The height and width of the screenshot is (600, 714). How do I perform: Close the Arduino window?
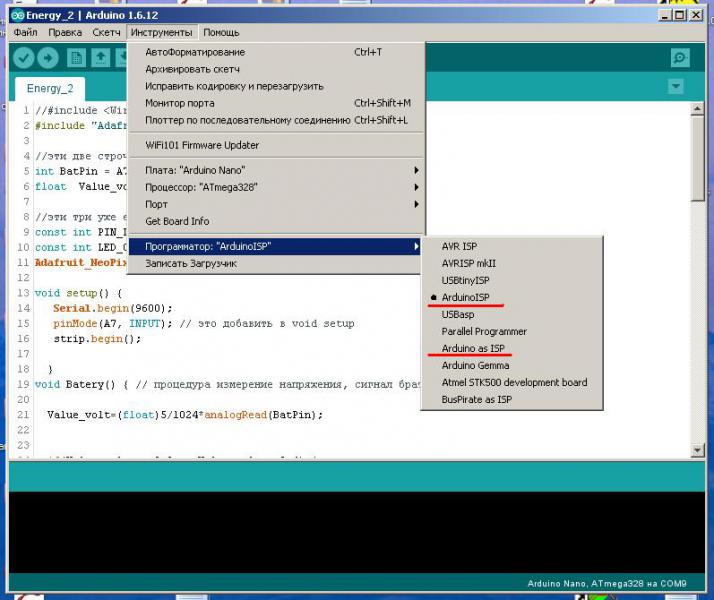point(696,15)
